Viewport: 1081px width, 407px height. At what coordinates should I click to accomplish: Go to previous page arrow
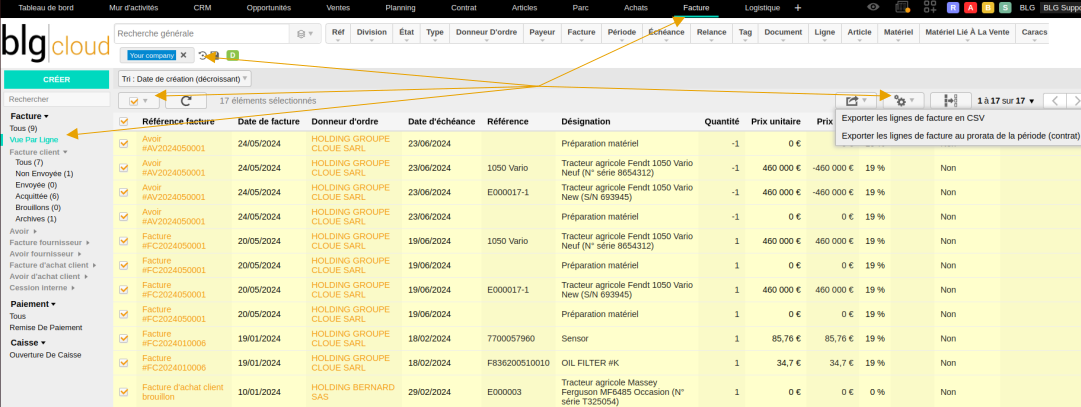(x=1054, y=101)
